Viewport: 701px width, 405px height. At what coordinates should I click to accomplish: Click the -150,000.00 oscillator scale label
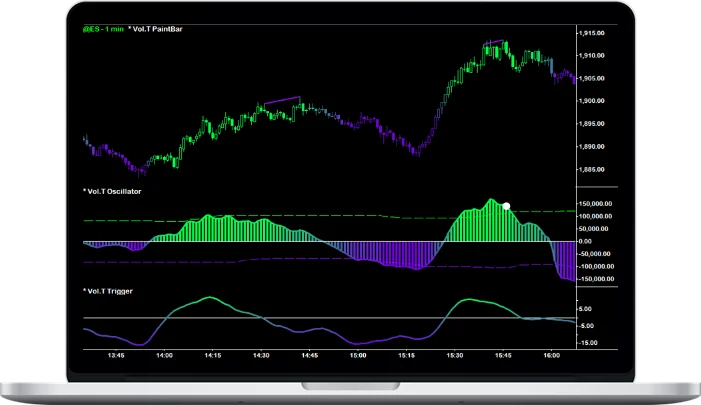(597, 281)
